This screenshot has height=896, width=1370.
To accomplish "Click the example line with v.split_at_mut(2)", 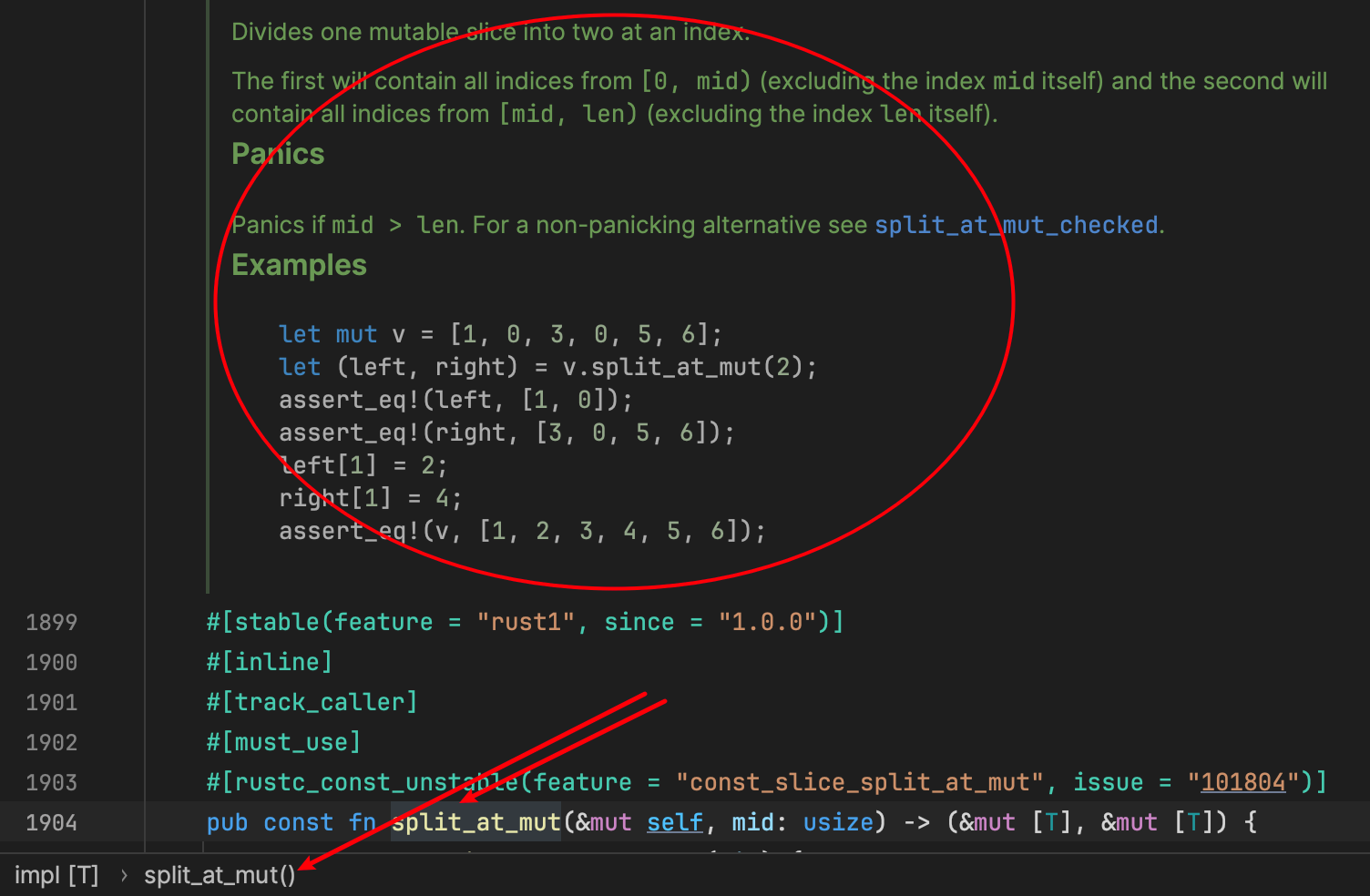I will (548, 367).
